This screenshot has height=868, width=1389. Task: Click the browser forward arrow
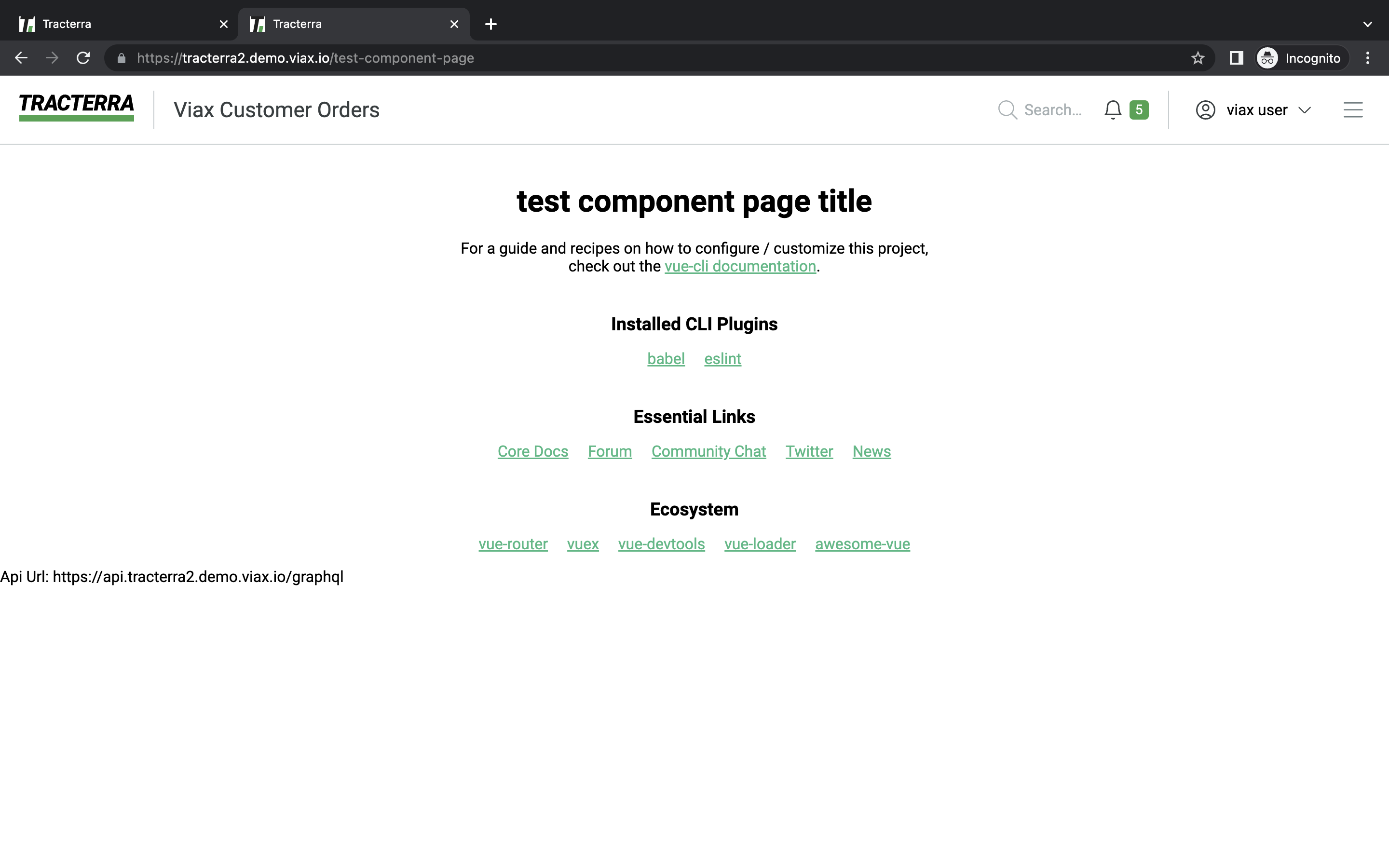[x=52, y=58]
